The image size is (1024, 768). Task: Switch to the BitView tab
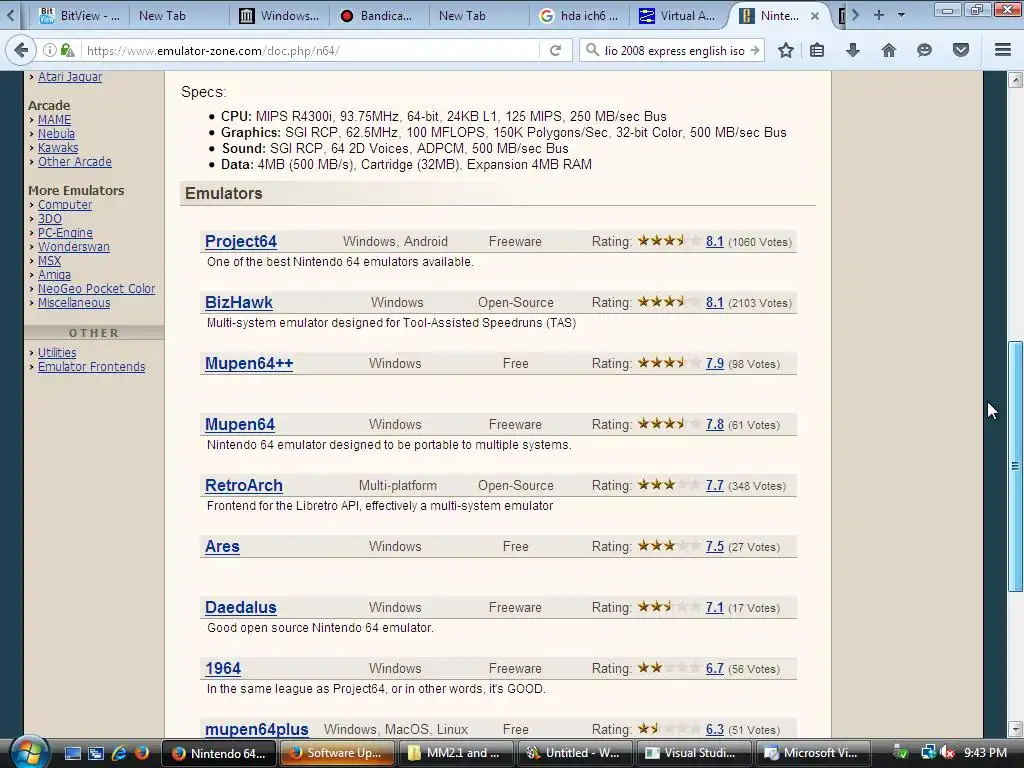tap(79, 16)
